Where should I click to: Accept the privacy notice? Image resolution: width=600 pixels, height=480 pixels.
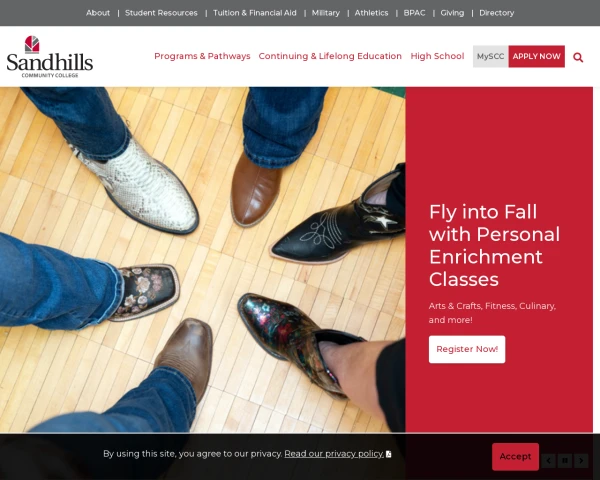(515, 457)
